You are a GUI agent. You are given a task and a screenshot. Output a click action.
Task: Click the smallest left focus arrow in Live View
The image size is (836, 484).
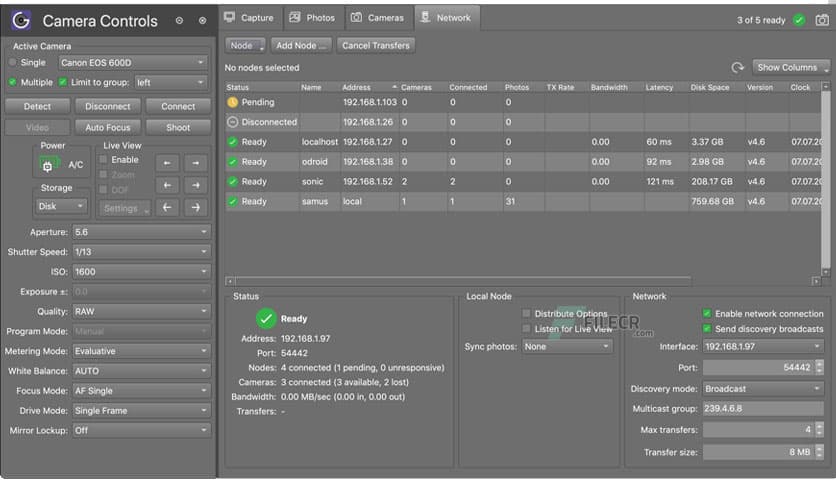167,163
